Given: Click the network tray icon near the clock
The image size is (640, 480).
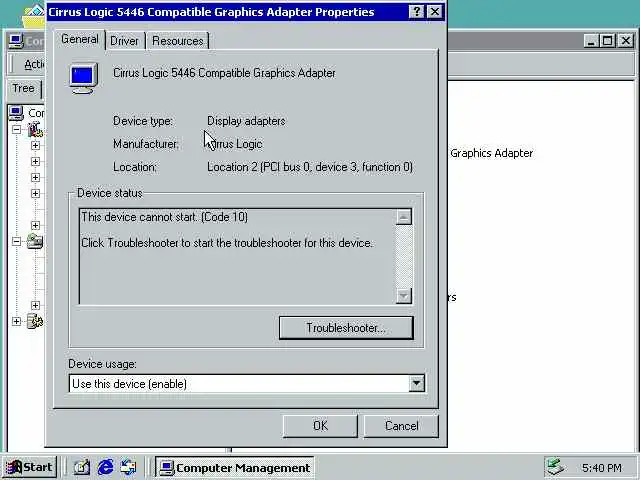Looking at the screenshot, I should click(555, 467).
